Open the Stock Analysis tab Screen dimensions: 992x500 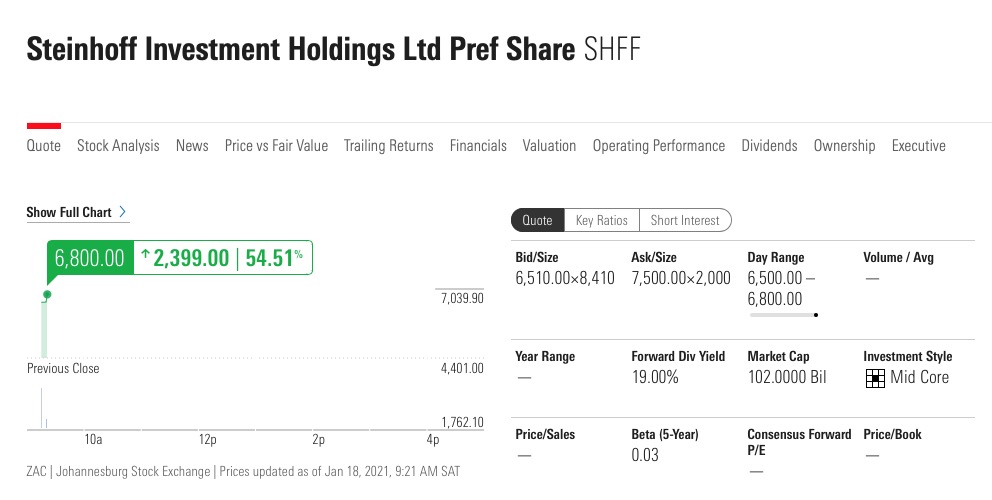118,146
